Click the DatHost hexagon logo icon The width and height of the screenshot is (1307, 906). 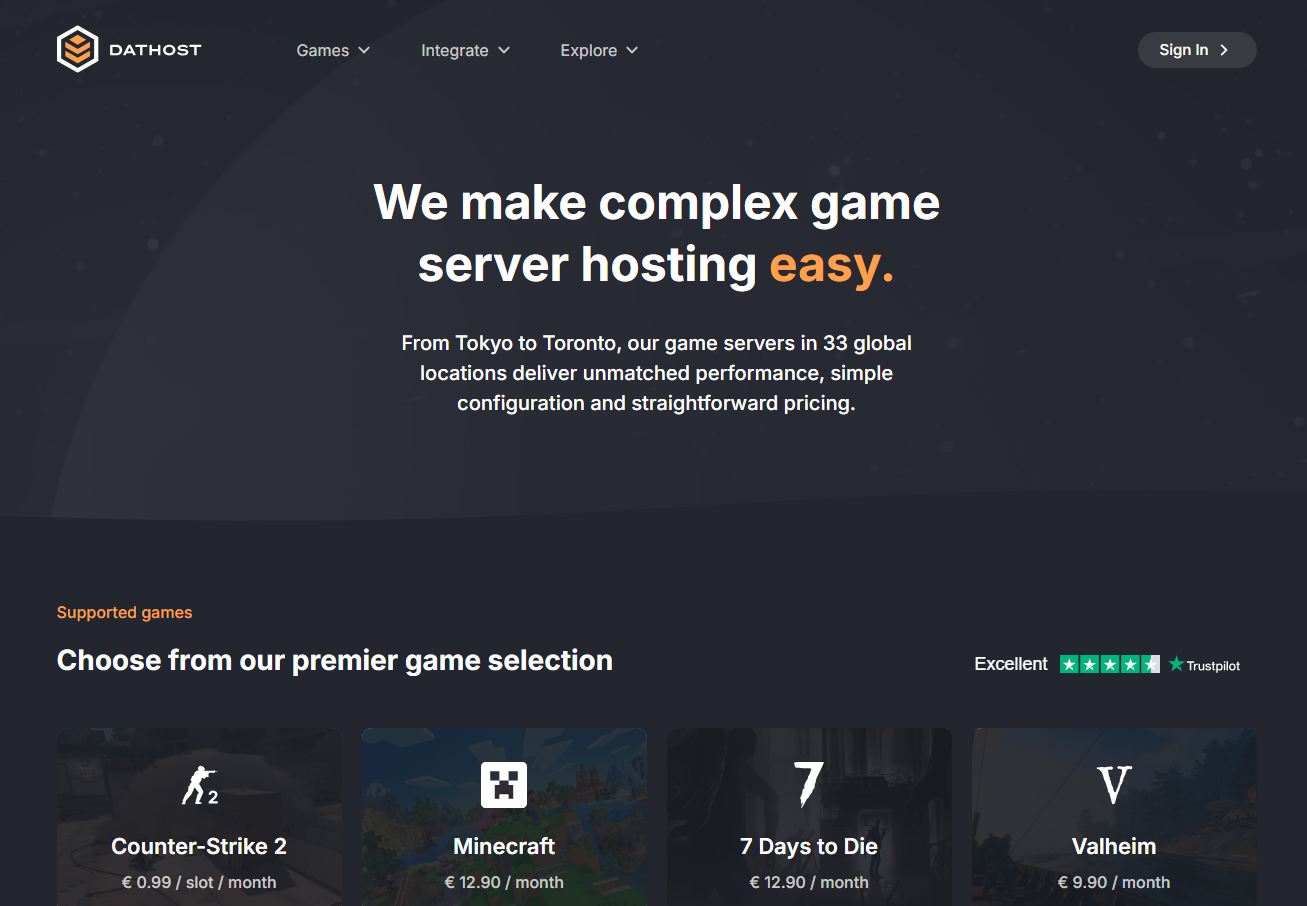tap(77, 49)
